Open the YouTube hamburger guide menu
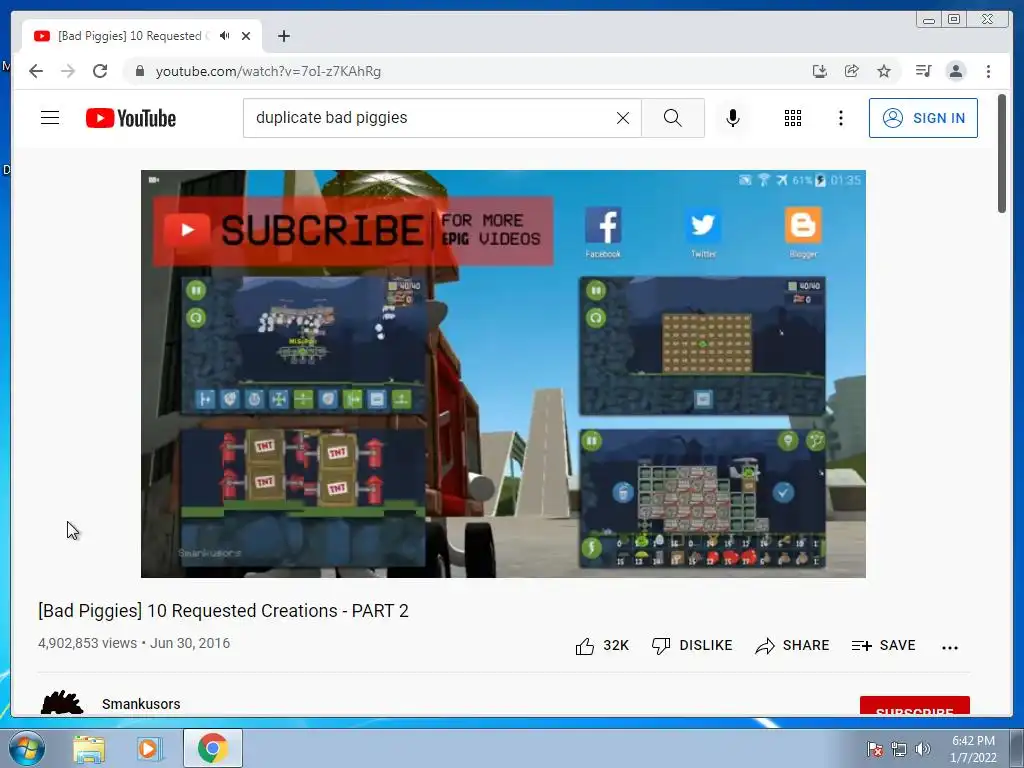This screenshot has height=768, width=1024. point(50,118)
